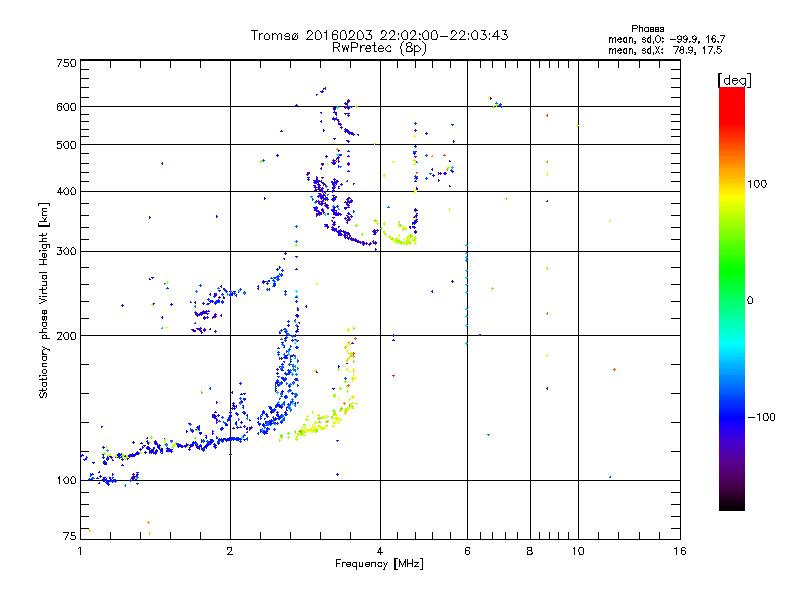
Task: Click the x-axis tick label "1"
Action: 80,551
